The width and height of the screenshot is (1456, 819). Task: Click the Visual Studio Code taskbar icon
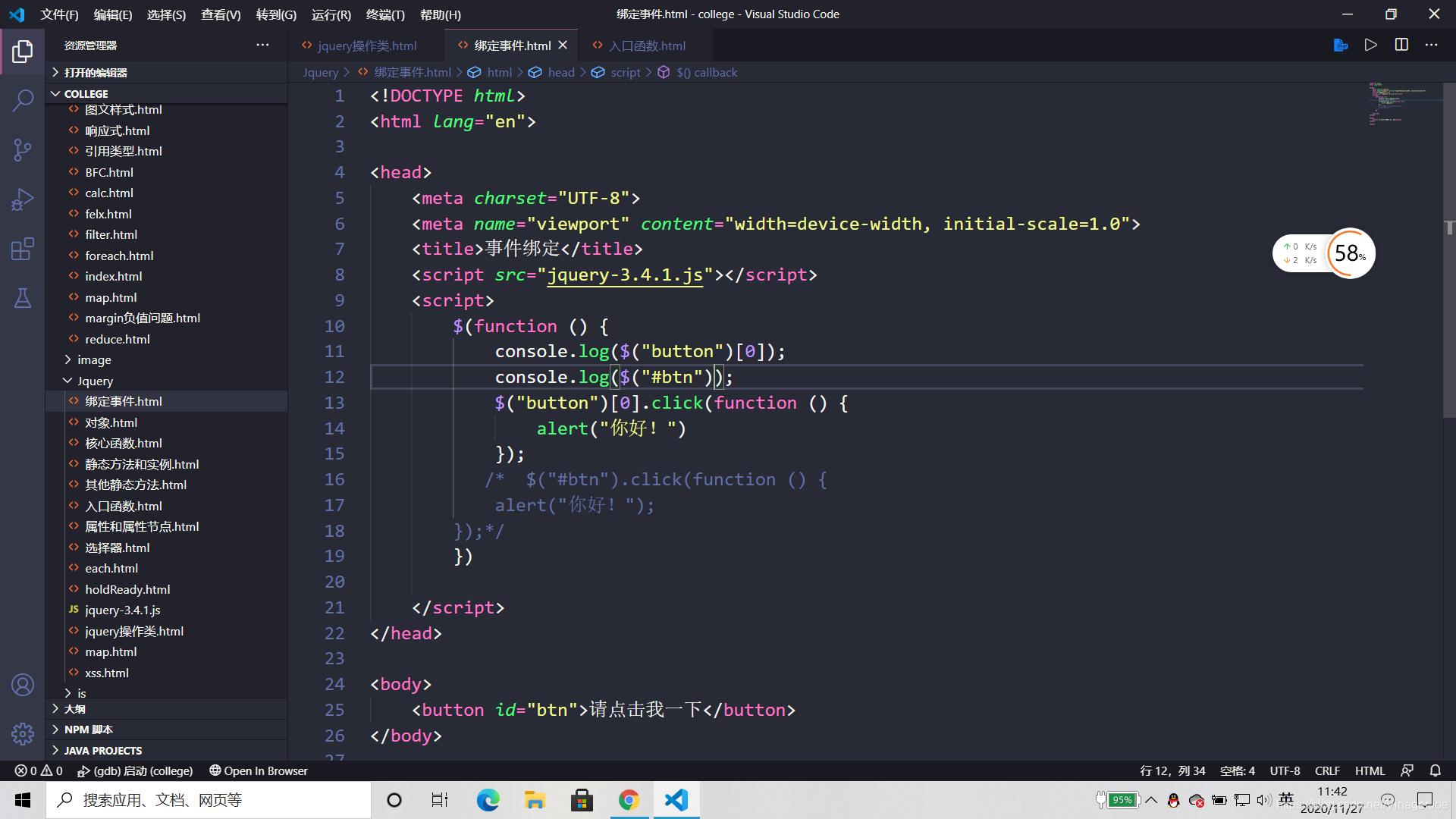click(x=676, y=800)
